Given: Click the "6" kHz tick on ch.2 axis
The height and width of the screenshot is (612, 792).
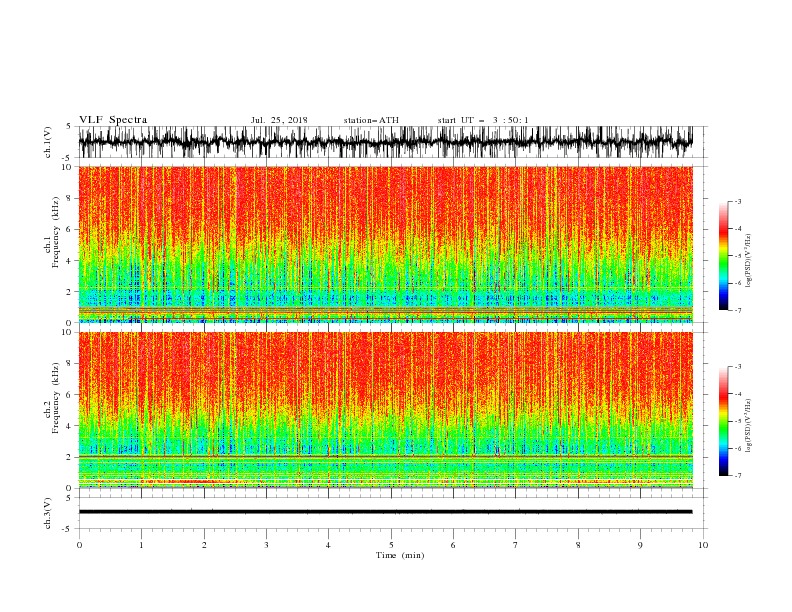Looking at the screenshot, I should [x=69, y=395].
